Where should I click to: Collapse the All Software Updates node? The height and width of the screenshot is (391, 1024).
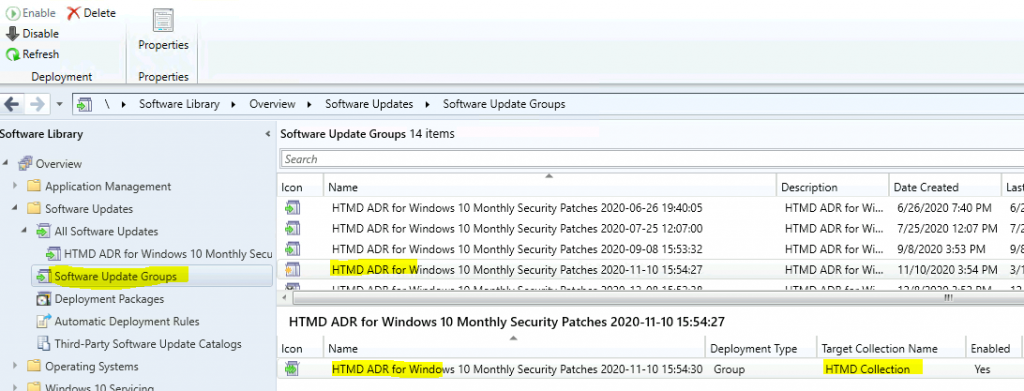click(x=25, y=231)
